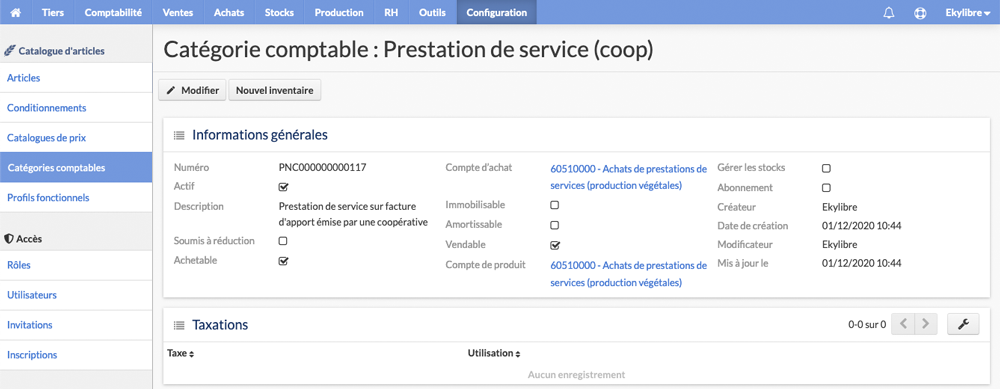Open the Comptabilité menu
This screenshot has height=389, width=1000.
coord(114,12)
